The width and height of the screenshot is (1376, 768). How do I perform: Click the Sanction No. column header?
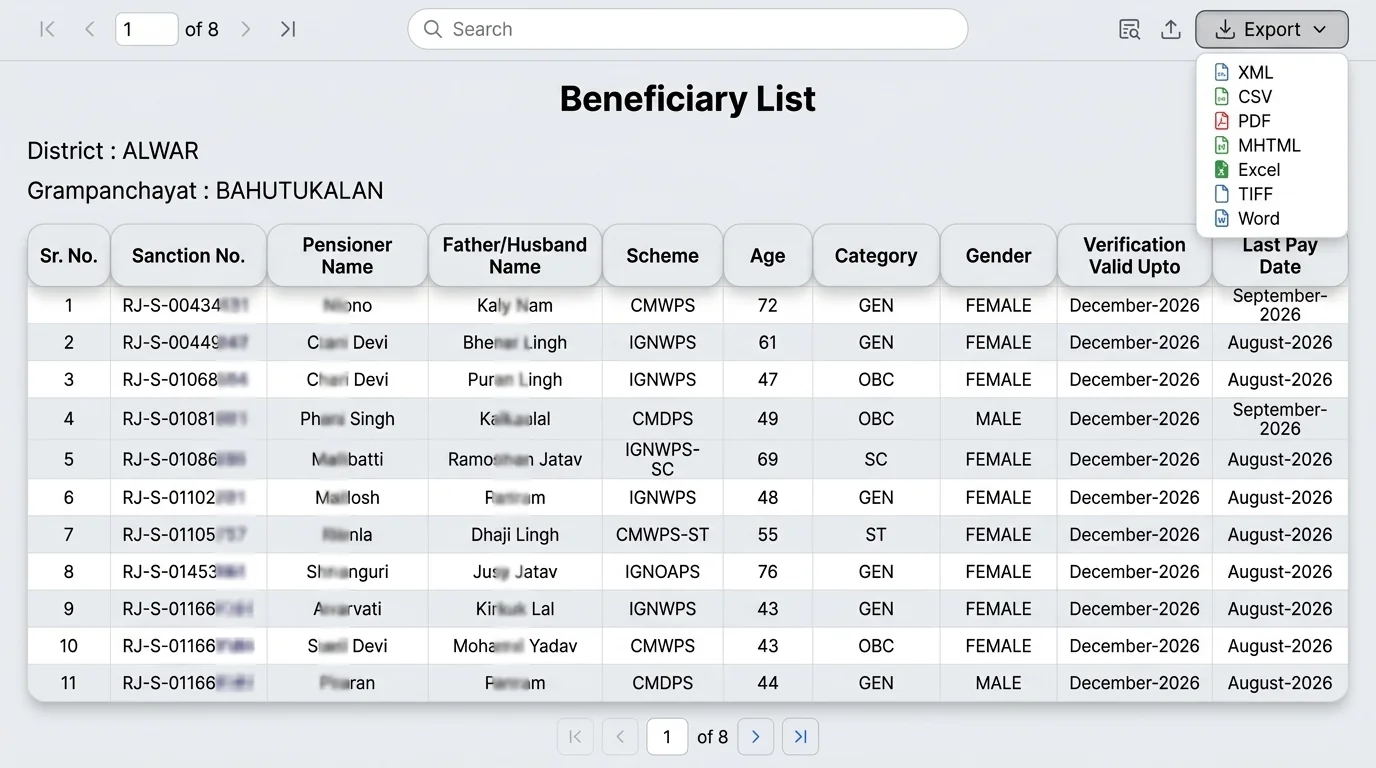click(x=188, y=256)
